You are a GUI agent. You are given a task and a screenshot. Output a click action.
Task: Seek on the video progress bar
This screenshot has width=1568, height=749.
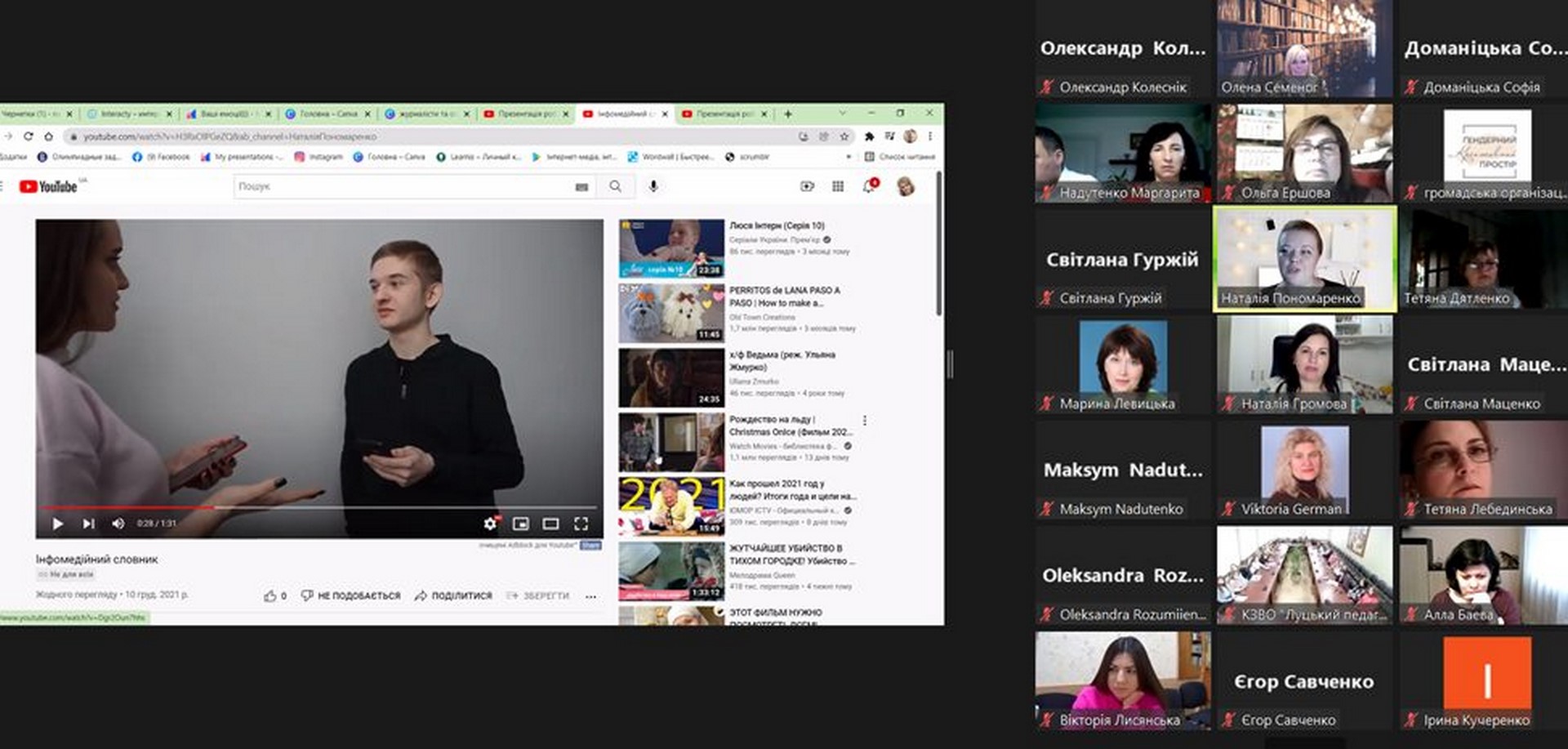(327, 508)
